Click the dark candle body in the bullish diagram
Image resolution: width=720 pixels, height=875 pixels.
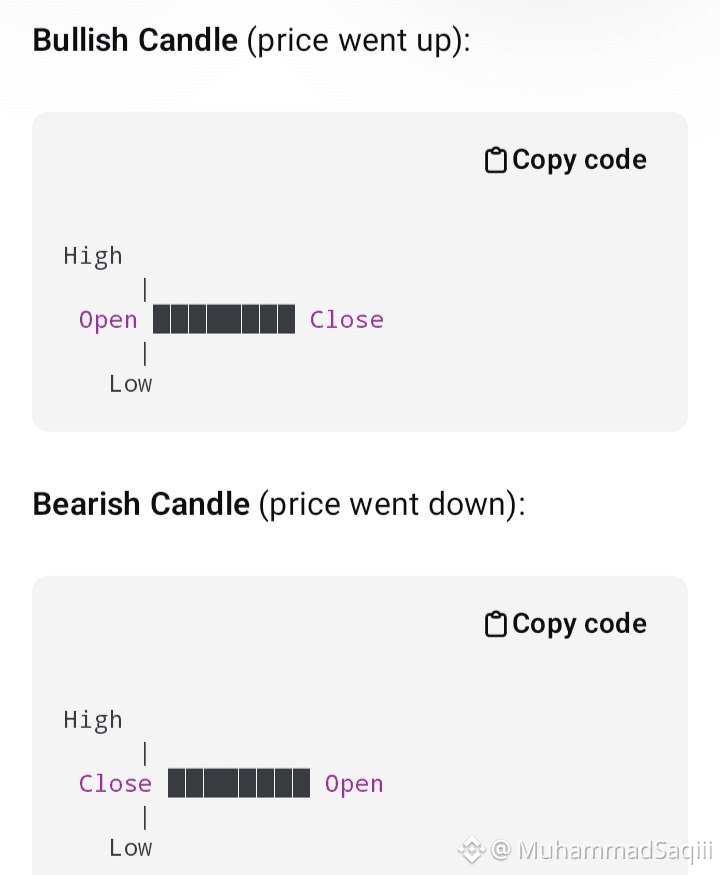[x=224, y=320]
